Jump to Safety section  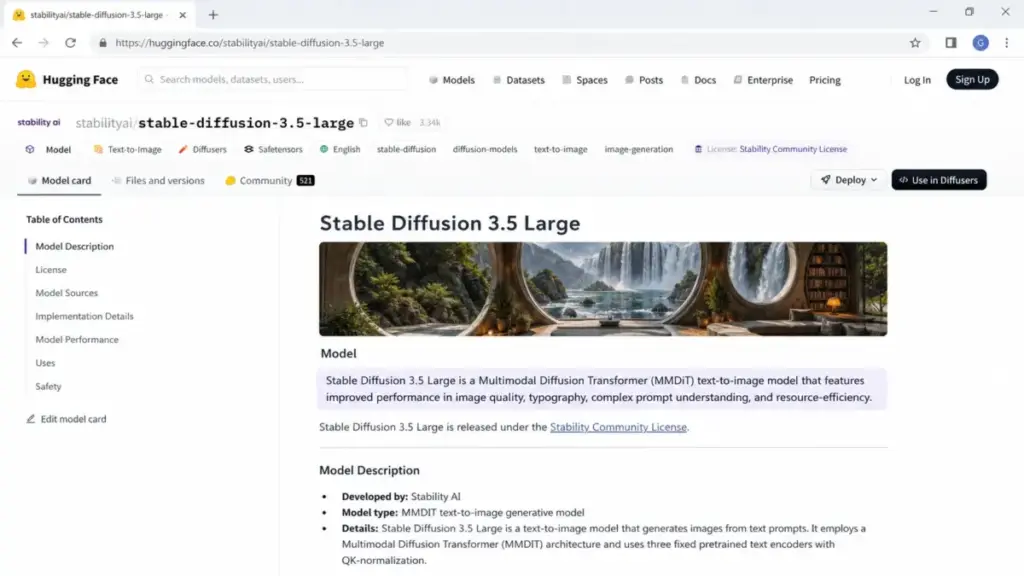point(48,387)
